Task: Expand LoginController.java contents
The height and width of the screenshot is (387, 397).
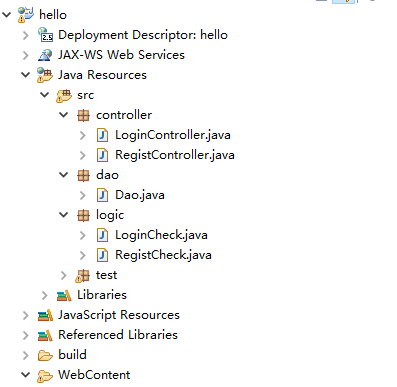Action: pyautogui.click(x=83, y=135)
